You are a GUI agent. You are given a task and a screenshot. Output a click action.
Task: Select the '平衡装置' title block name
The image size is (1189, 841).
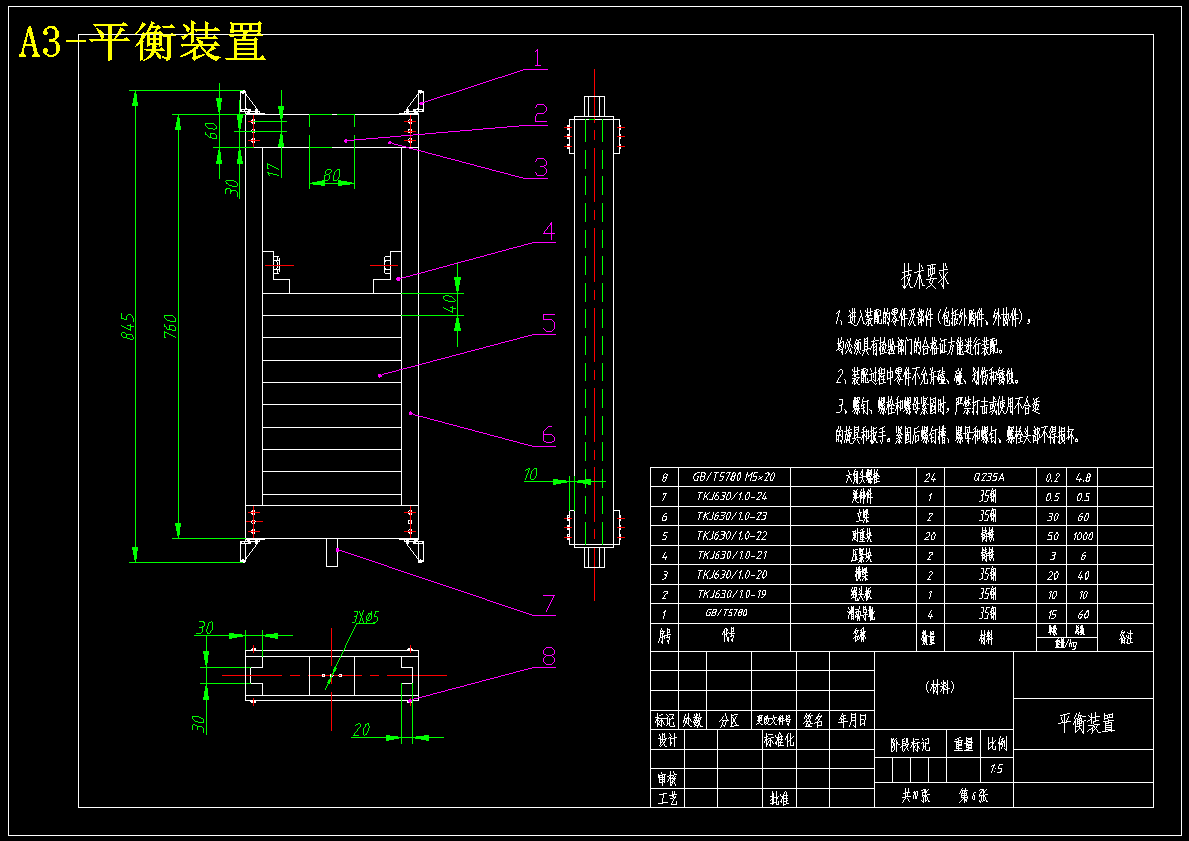tap(1086, 723)
